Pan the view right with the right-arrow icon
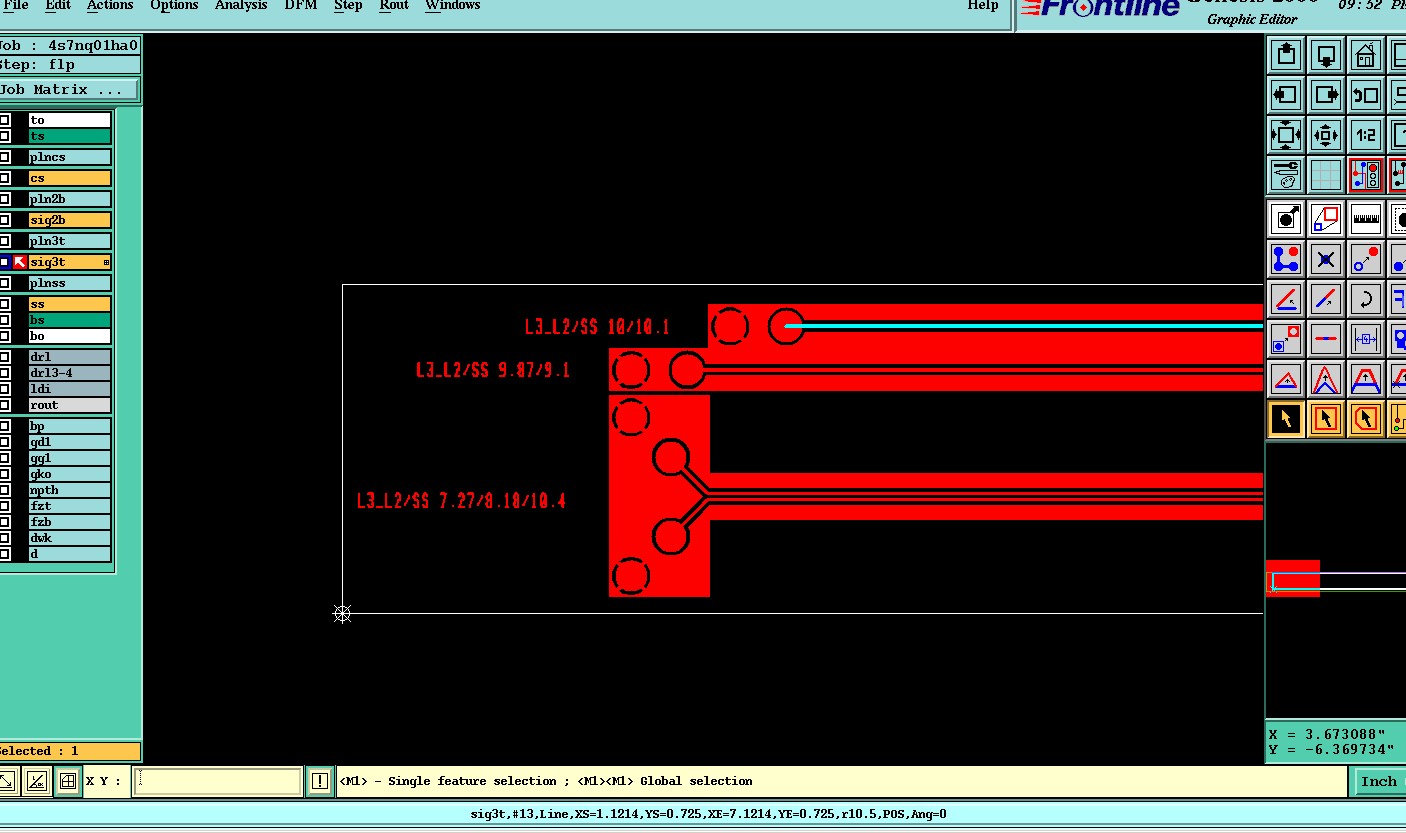 click(1326, 95)
